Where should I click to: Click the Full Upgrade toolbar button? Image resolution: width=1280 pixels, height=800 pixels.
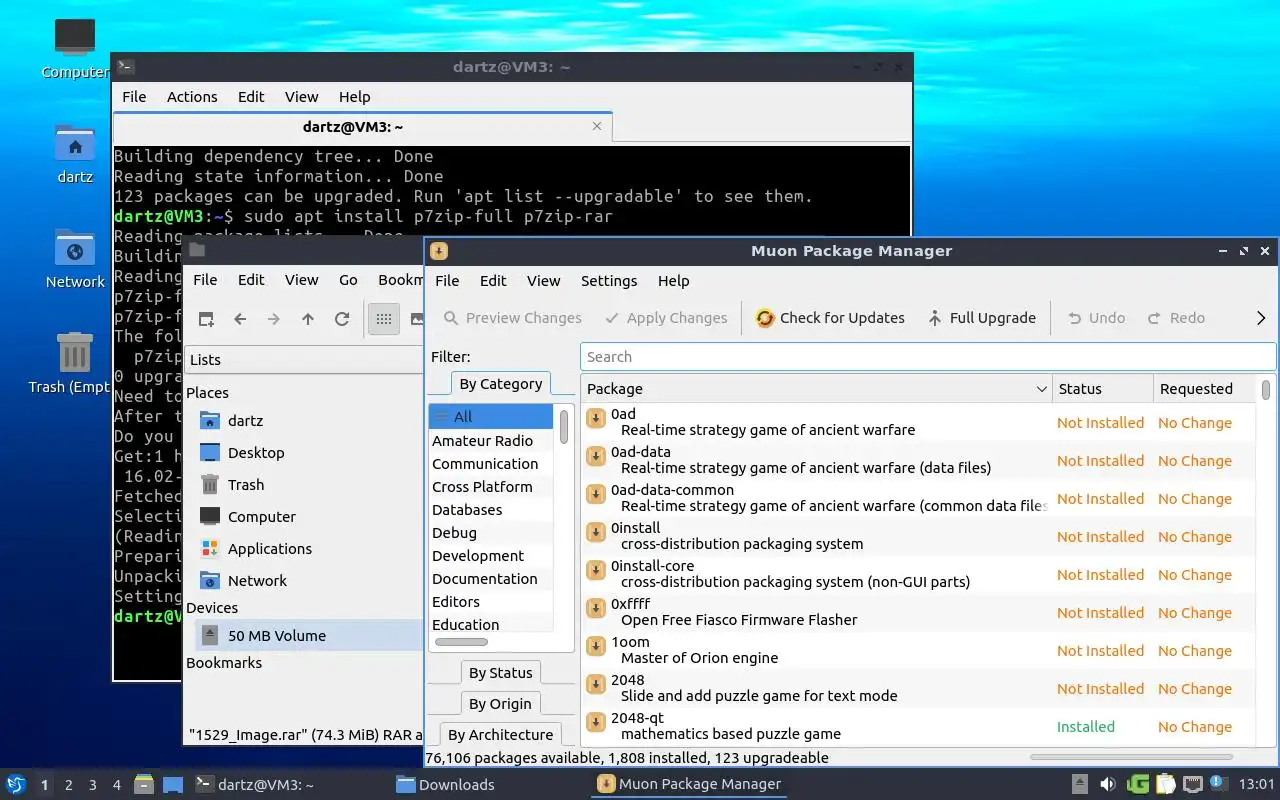(980, 318)
